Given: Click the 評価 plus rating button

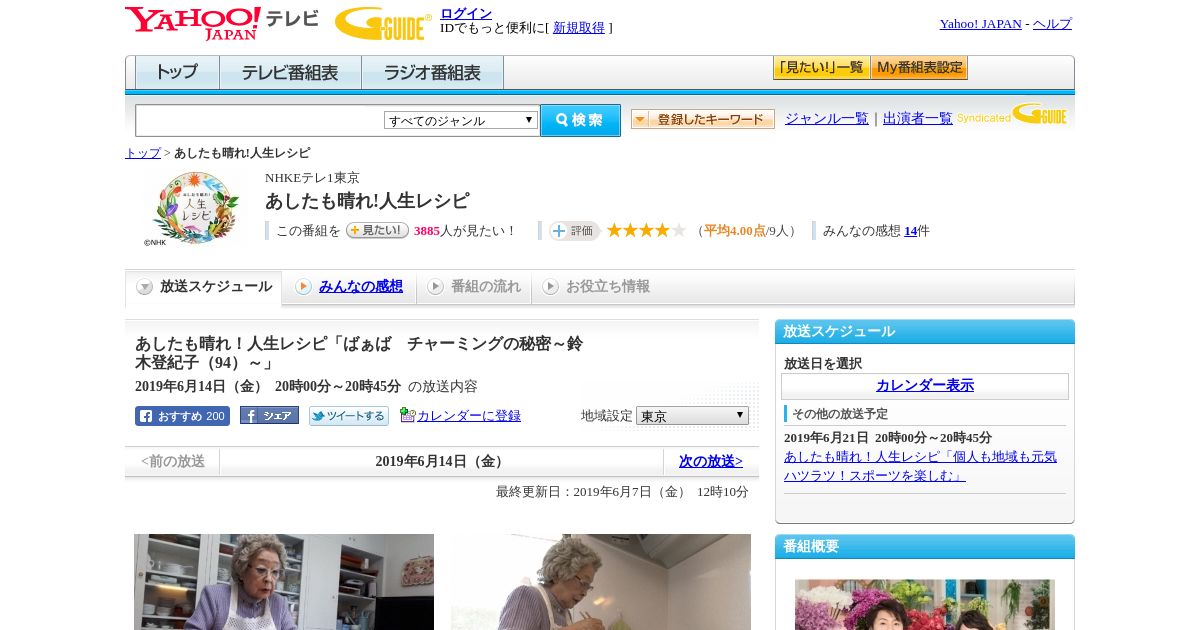Looking at the screenshot, I should [x=574, y=231].
